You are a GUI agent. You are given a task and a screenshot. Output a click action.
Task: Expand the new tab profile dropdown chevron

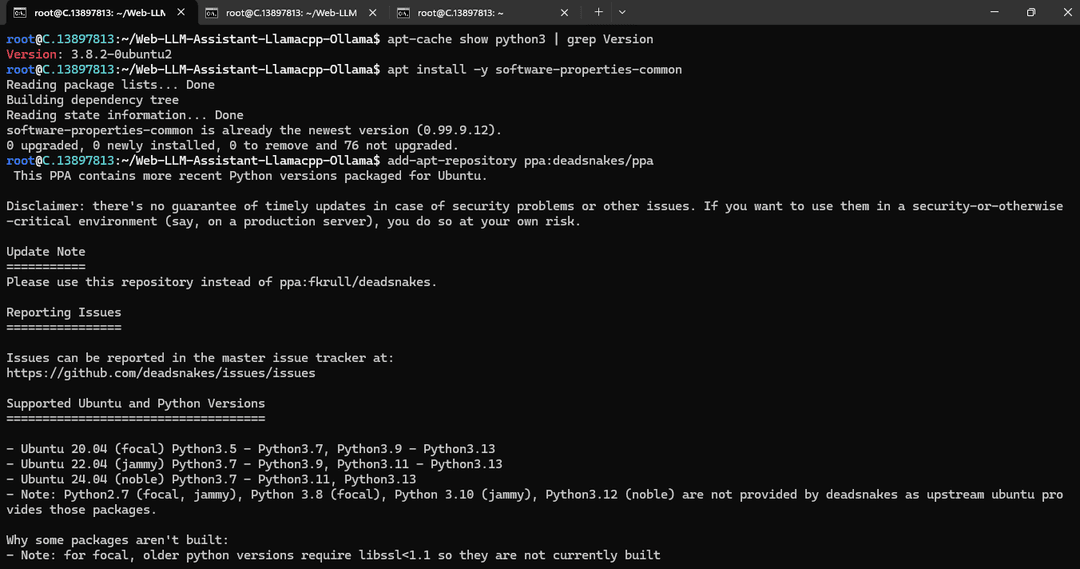(x=622, y=12)
